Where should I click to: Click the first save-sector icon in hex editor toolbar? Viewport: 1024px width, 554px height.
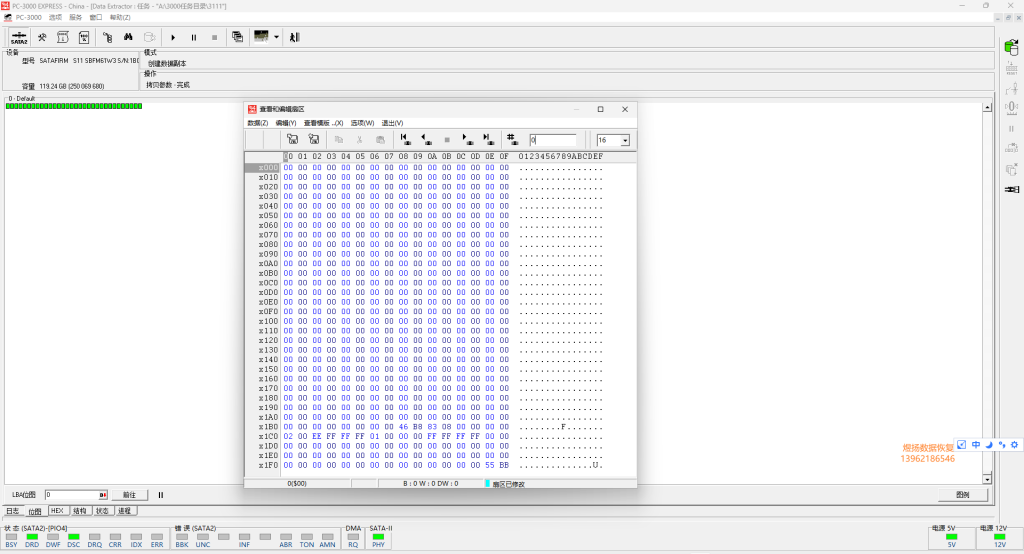pos(293,140)
